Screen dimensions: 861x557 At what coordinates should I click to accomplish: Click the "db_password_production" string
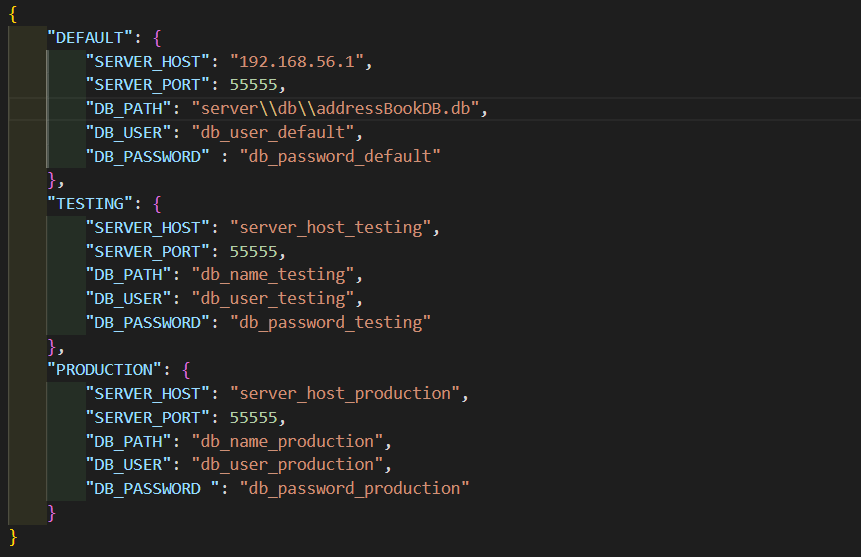point(354,488)
